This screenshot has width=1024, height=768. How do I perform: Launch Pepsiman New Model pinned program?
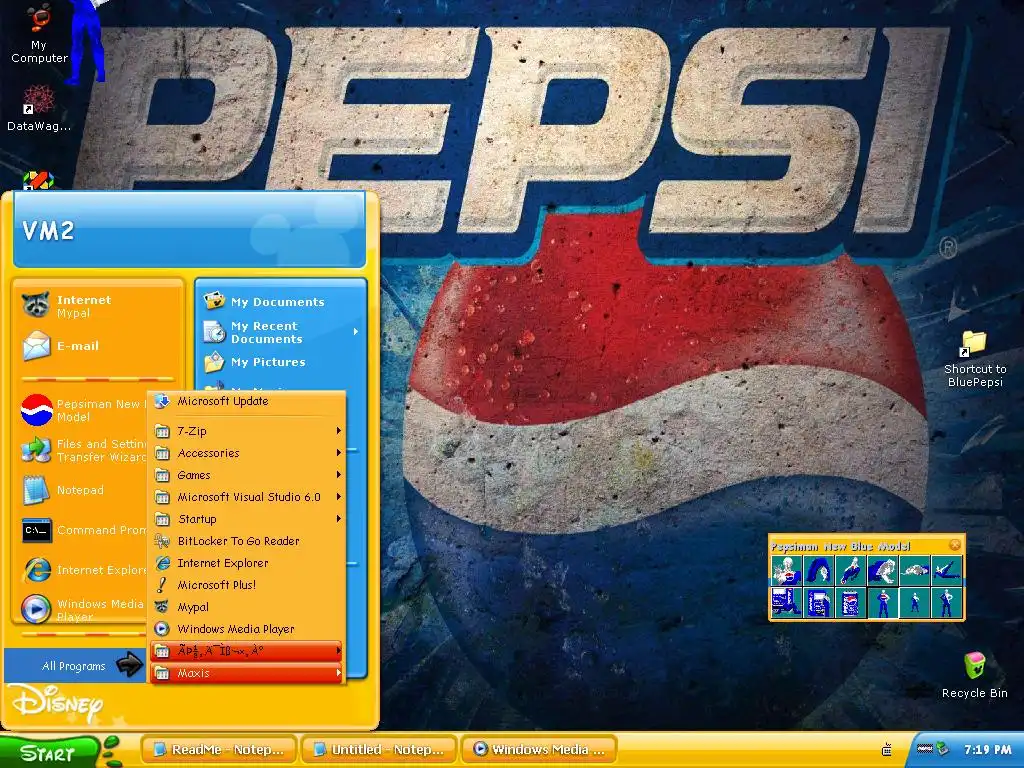(84, 410)
